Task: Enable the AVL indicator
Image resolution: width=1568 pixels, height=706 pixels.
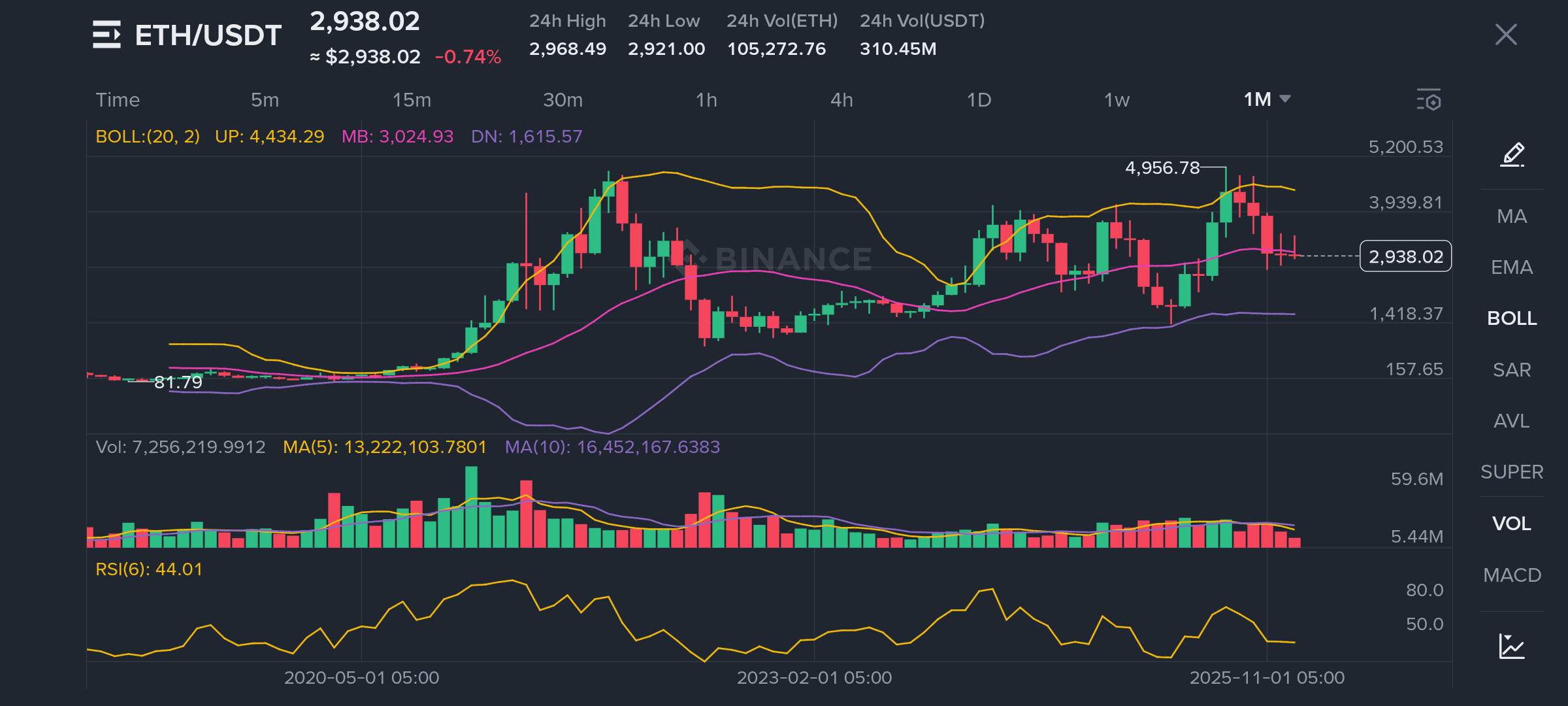Action: pos(1512,421)
